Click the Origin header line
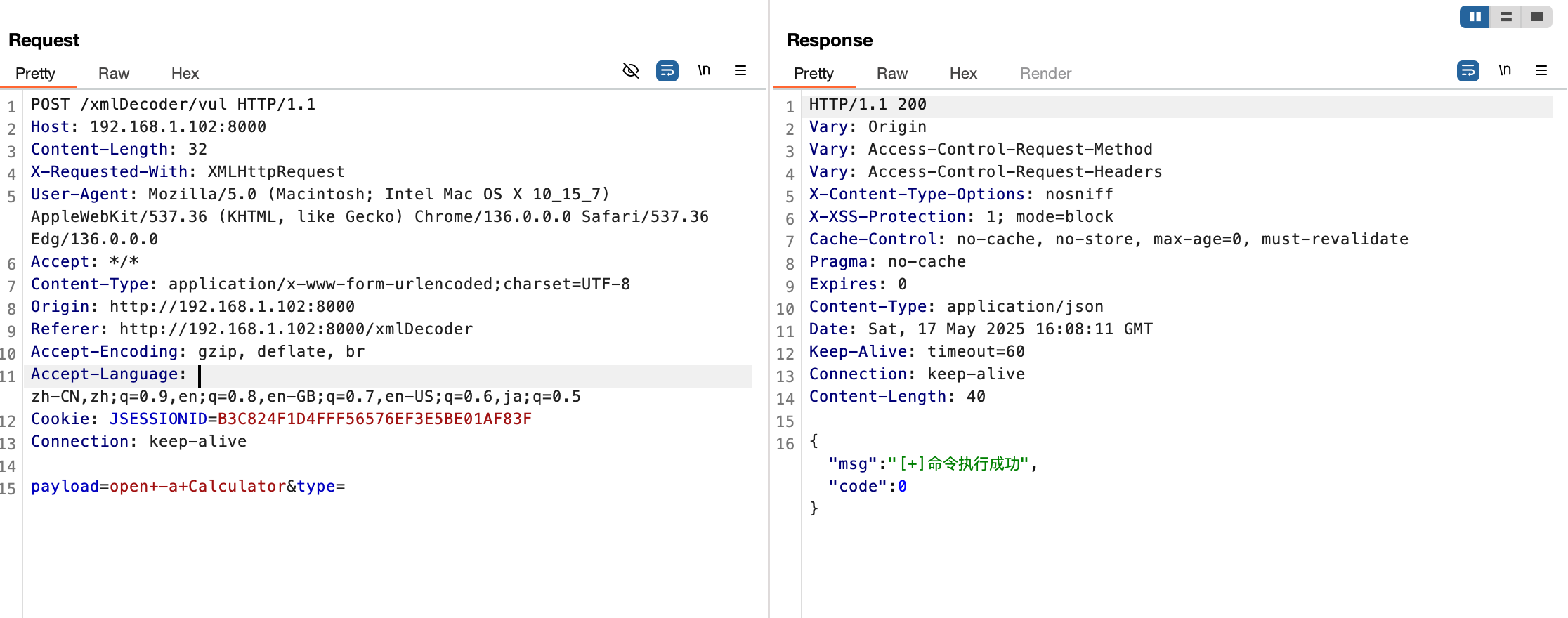Screen dimensions: 1568x618 pyautogui.click(x=192, y=307)
